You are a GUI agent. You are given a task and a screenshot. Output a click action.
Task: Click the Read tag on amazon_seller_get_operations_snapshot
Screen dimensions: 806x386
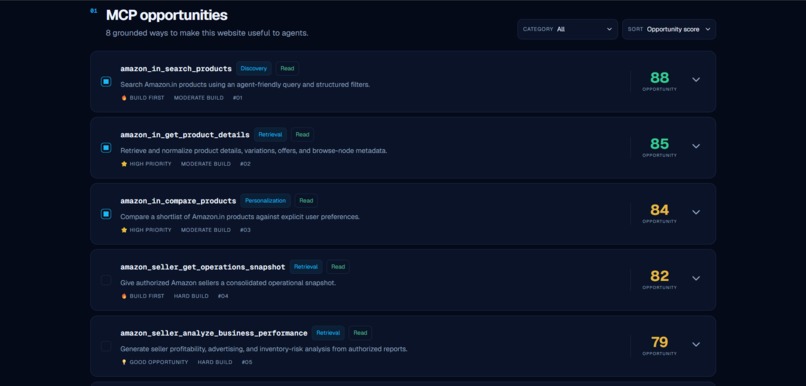point(338,267)
